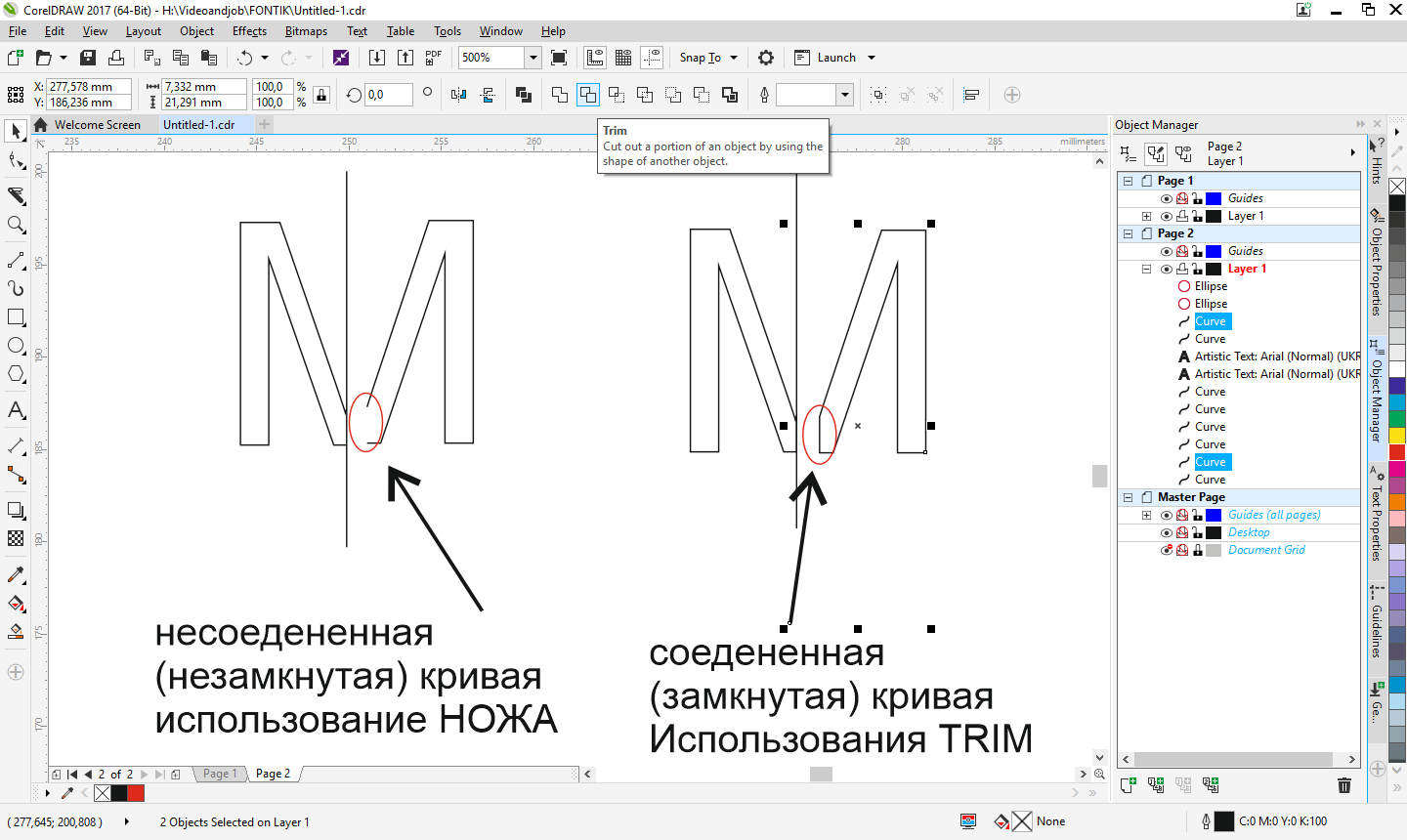Open the Object Properties docker tab
The width and height of the screenshot is (1407, 840).
[x=1377, y=264]
